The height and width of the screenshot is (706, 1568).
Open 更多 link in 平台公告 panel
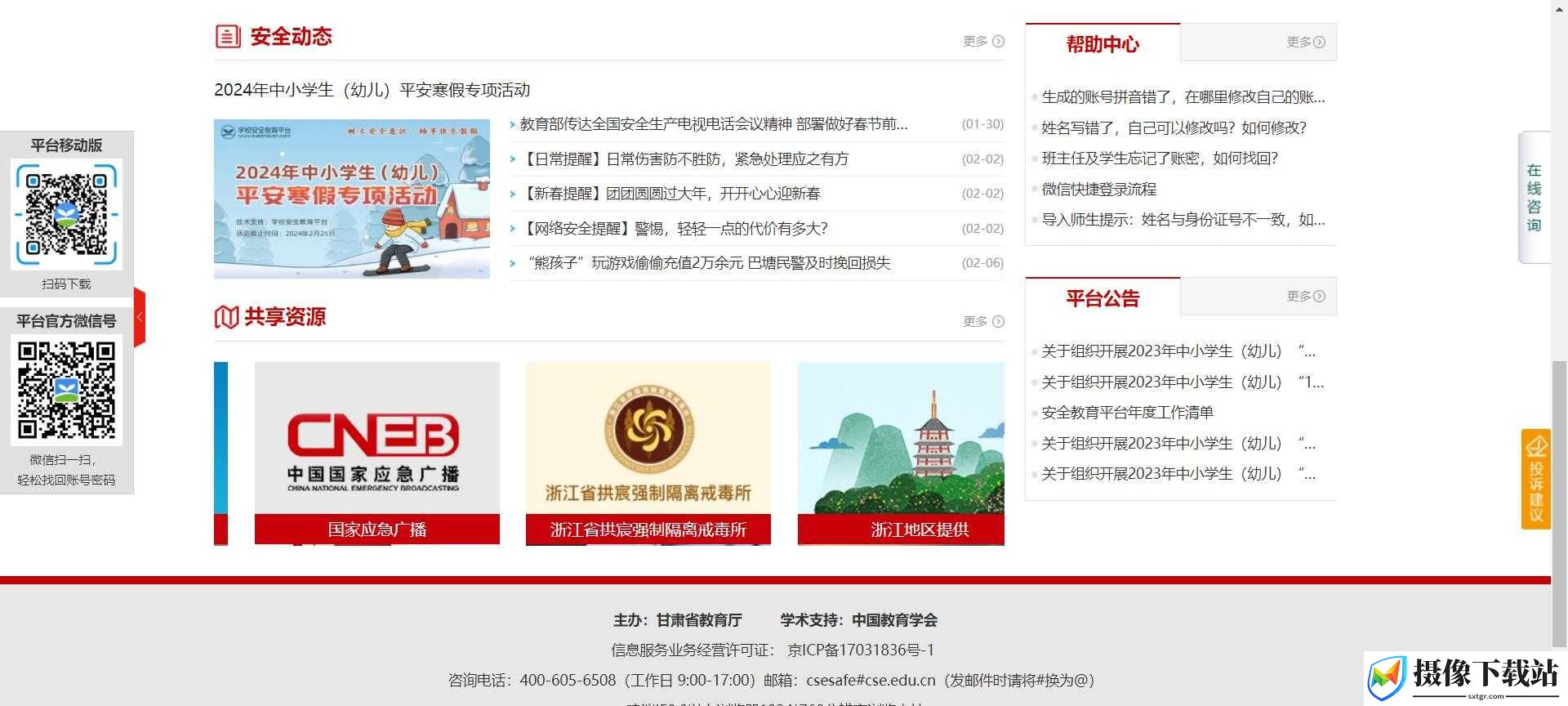[x=1306, y=296]
